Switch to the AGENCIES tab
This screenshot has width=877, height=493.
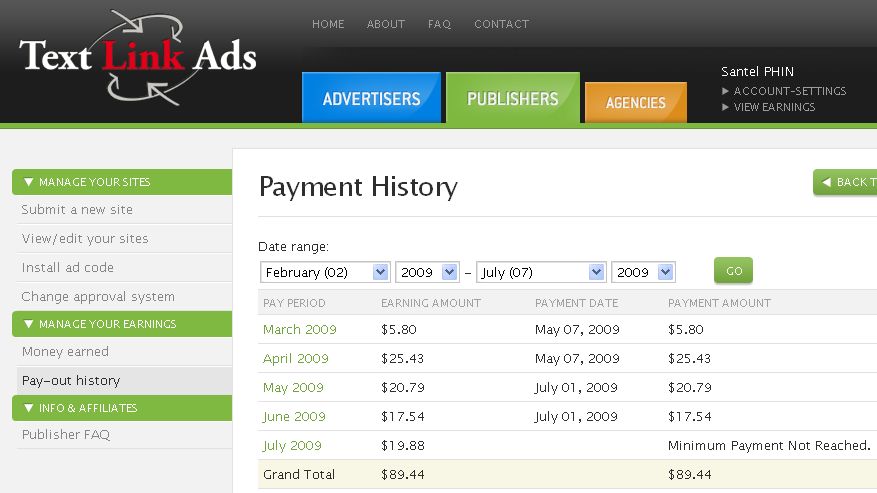pyautogui.click(x=636, y=102)
